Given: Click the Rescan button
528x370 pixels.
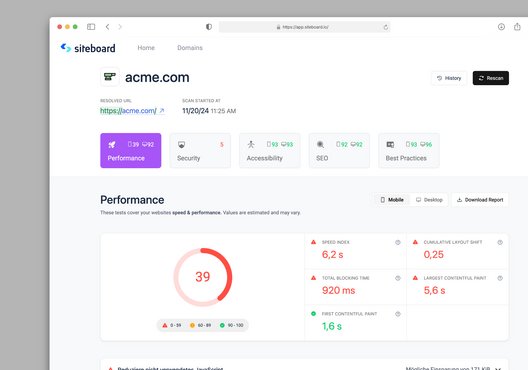Looking at the screenshot, I should (491, 78).
